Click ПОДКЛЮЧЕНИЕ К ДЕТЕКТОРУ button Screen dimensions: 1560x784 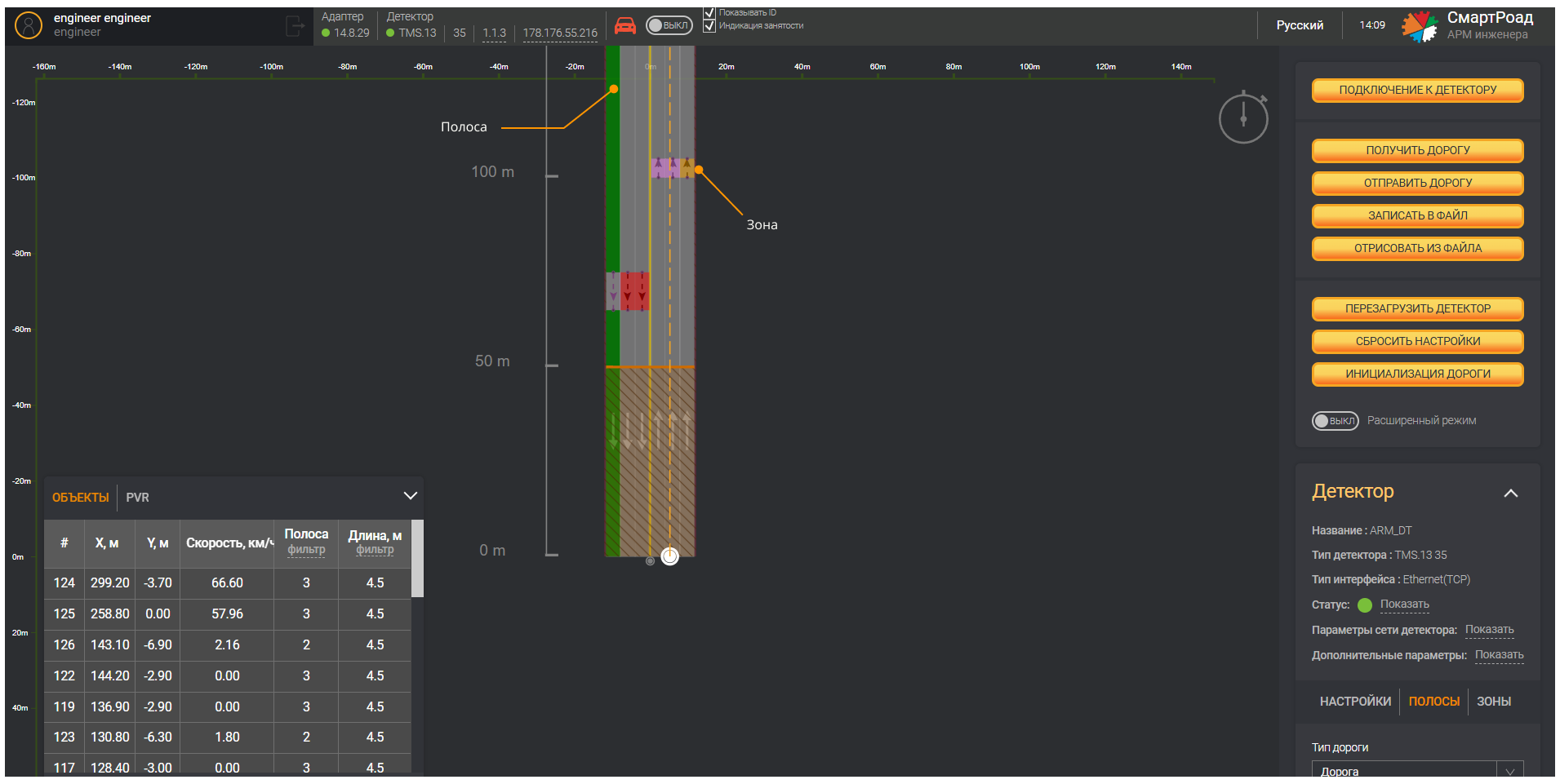[x=1418, y=91]
